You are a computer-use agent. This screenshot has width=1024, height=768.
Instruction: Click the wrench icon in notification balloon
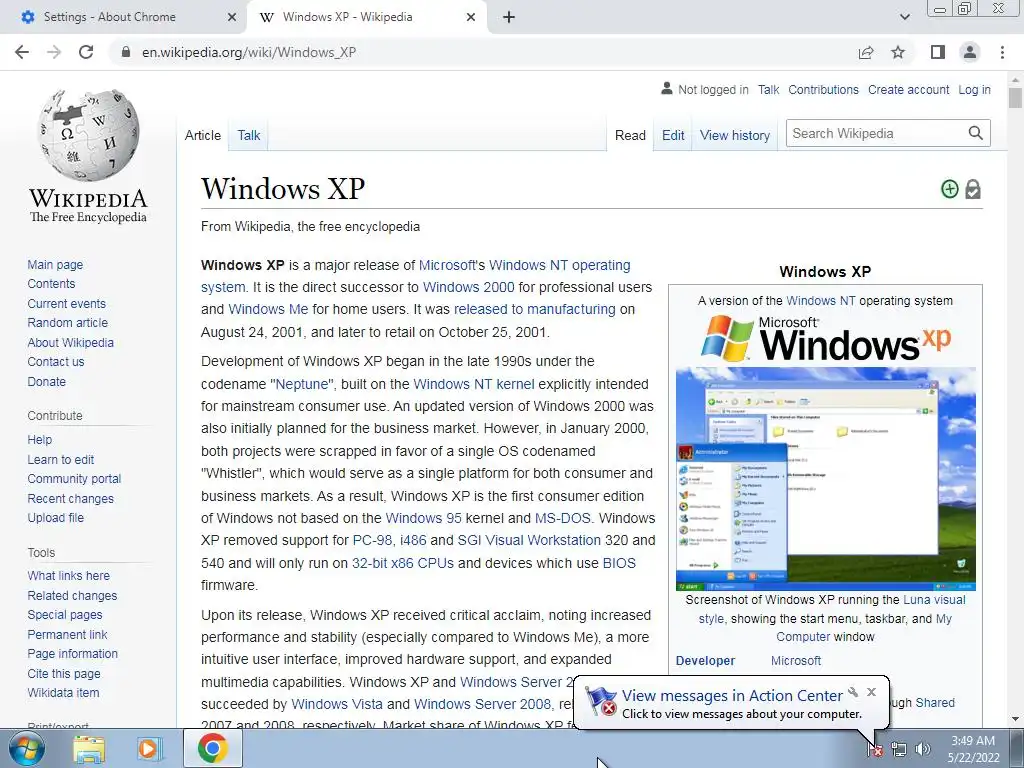point(853,692)
